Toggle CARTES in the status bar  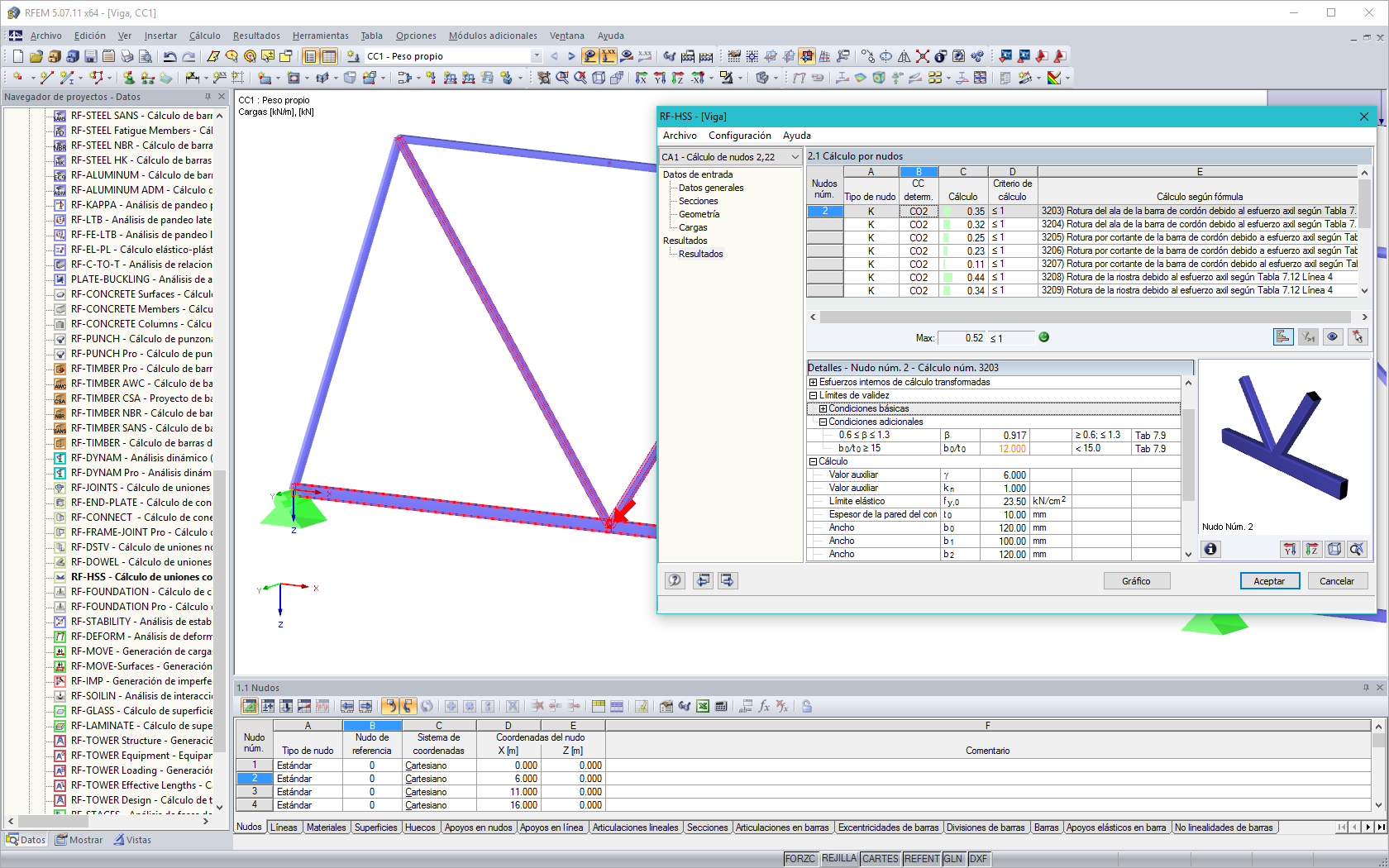click(x=880, y=859)
